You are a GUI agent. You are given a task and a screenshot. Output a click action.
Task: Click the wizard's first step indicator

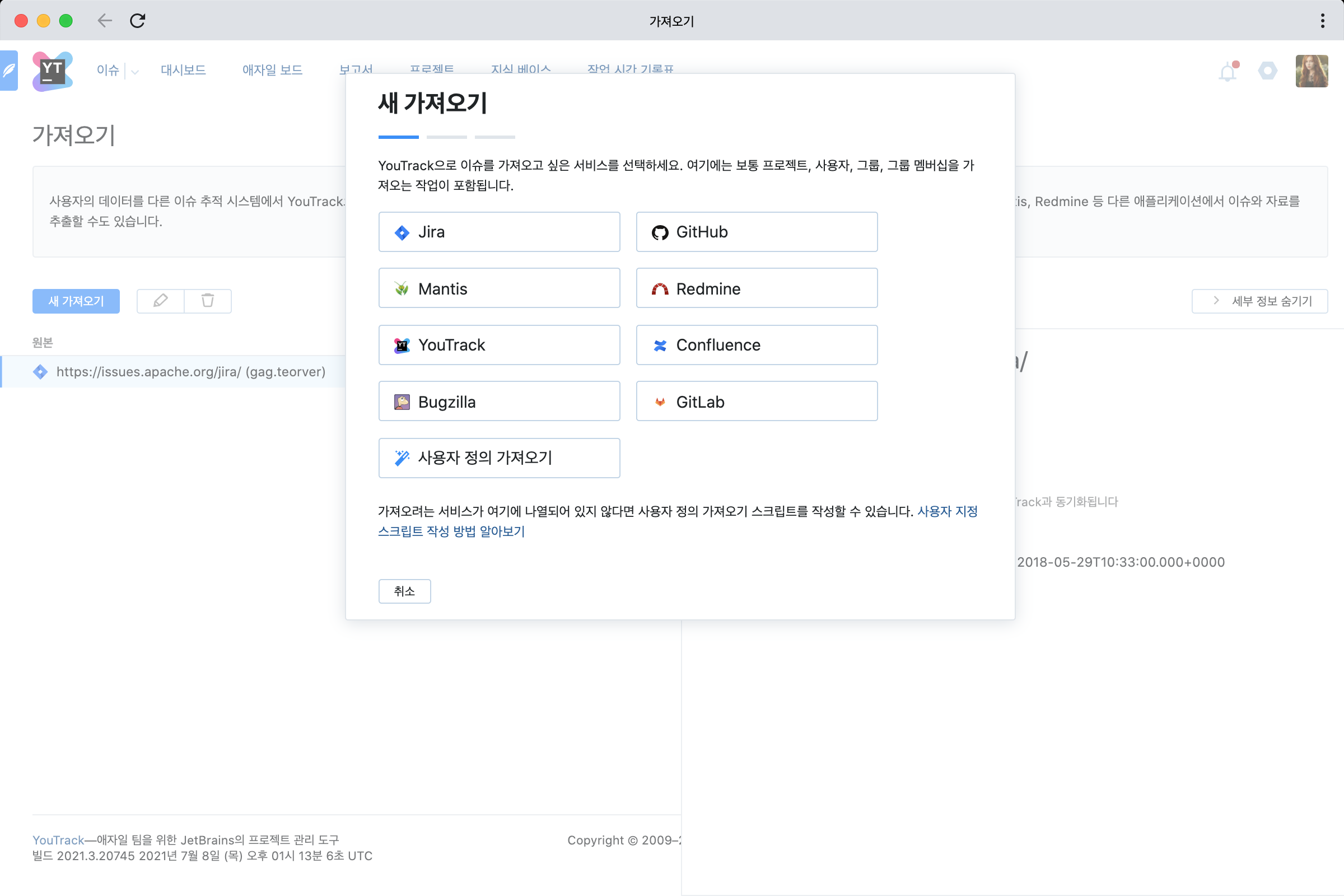coord(398,137)
